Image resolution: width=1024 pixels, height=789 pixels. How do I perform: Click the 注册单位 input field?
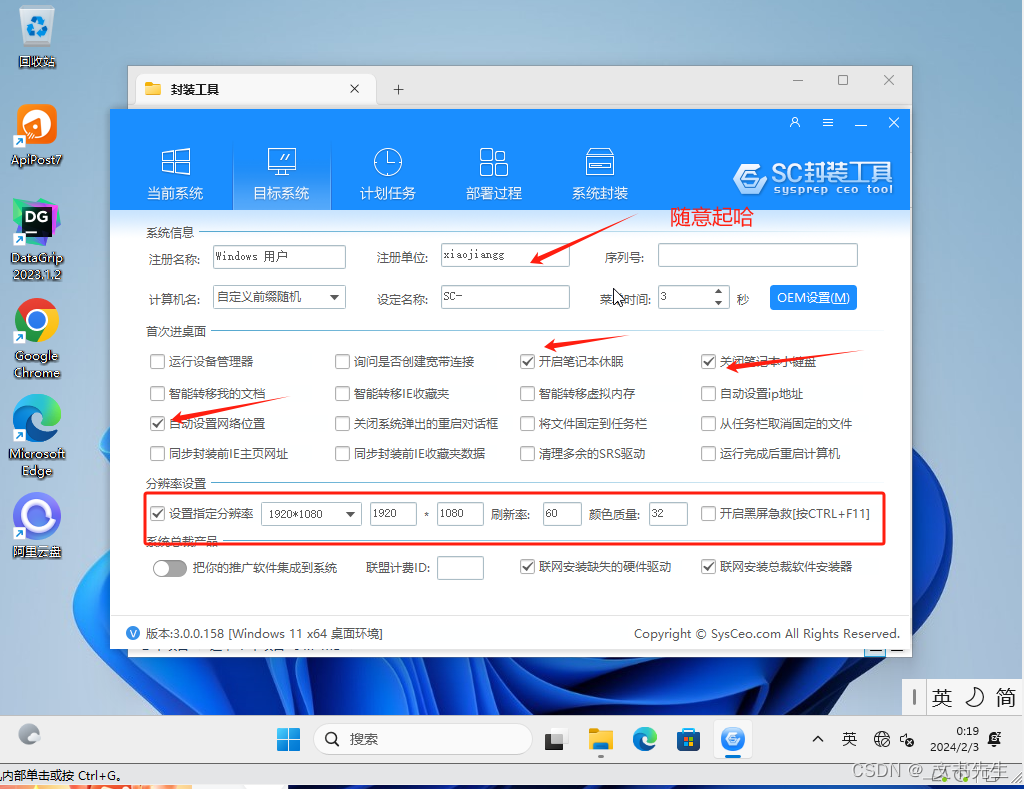click(505, 255)
